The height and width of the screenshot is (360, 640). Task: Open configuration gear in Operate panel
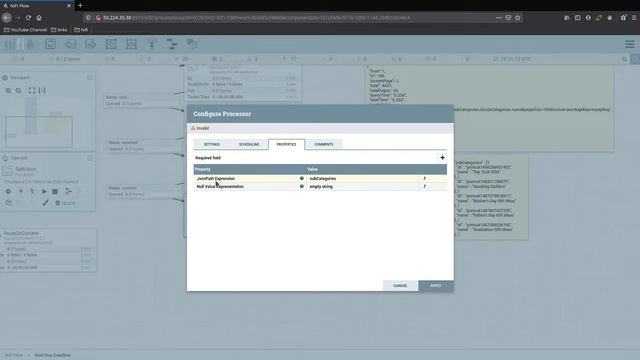click(8, 191)
